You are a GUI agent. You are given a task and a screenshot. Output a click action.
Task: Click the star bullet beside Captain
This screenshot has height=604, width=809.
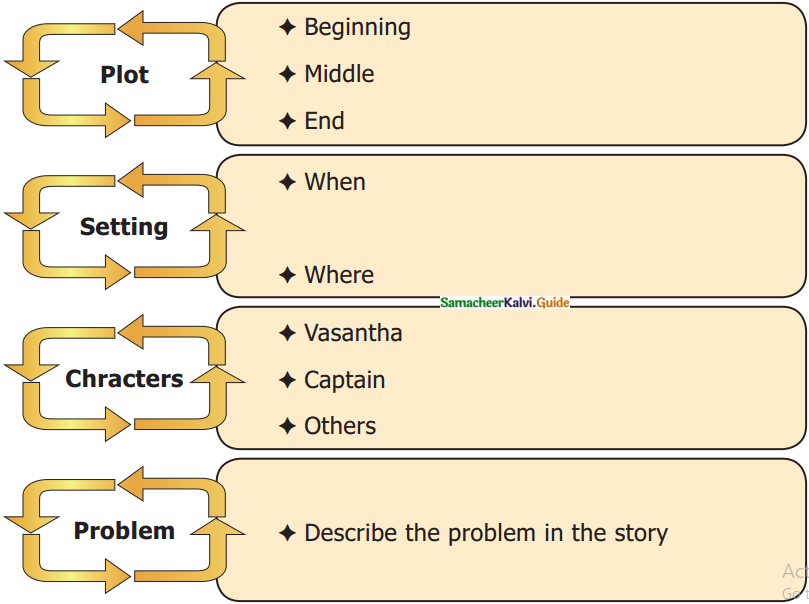[287, 380]
